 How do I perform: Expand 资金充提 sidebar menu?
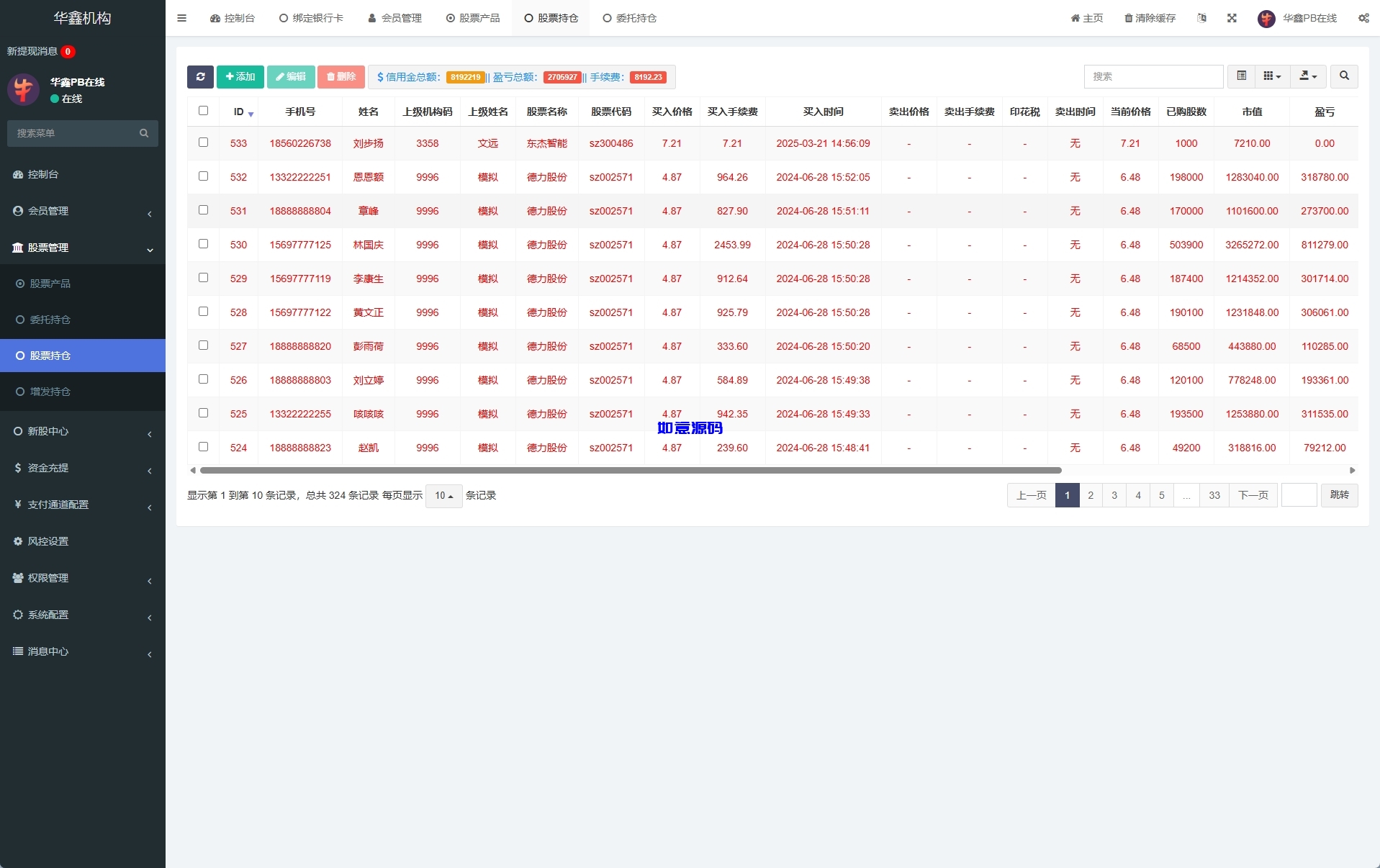pos(83,468)
